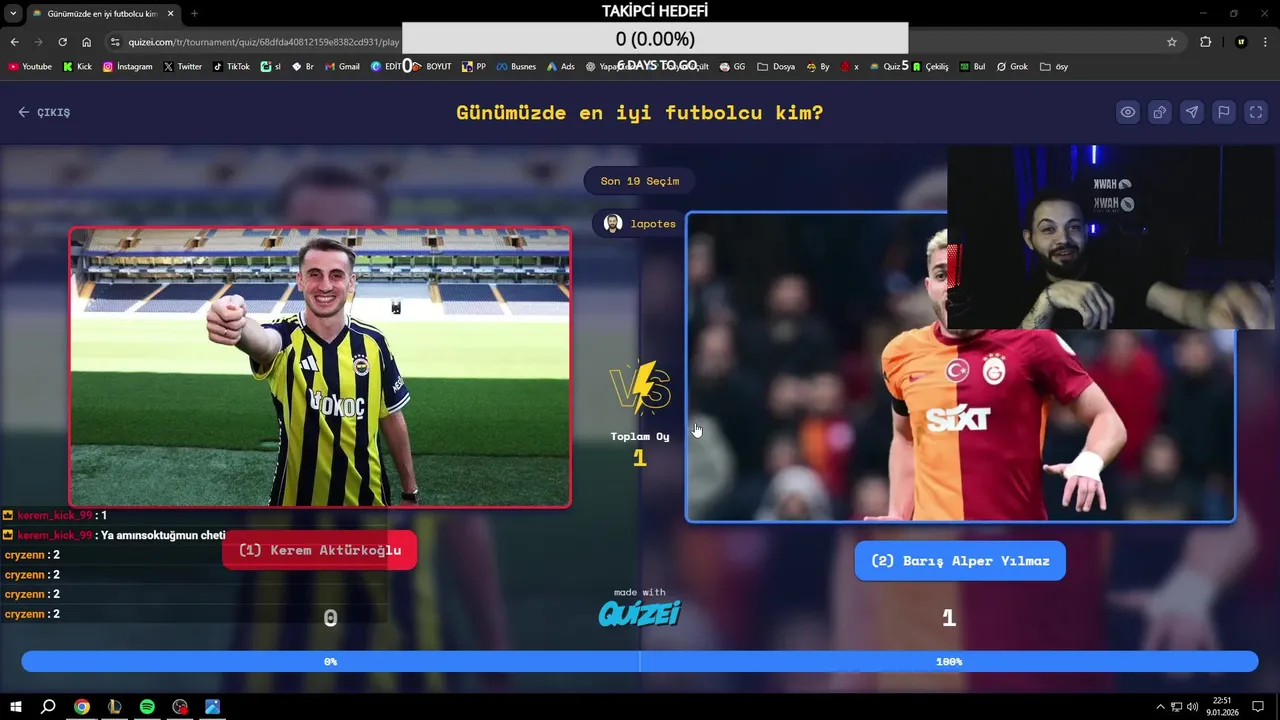Close the Günümüzde en iyi futbolcu tab
The image size is (1280, 720).
coord(170,14)
